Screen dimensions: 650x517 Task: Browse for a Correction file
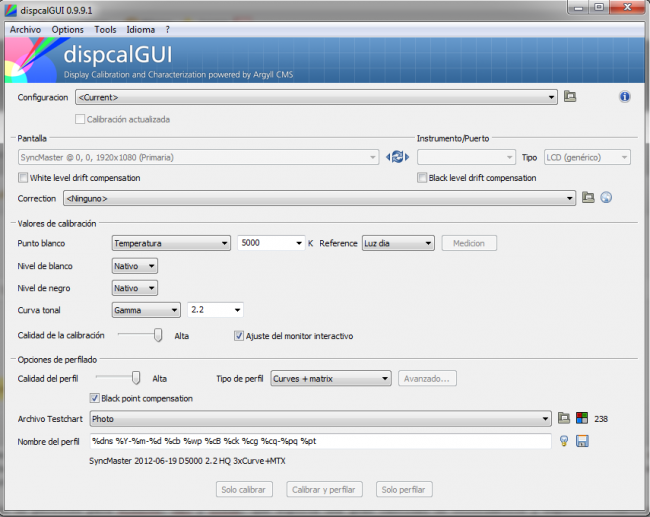tap(588, 198)
